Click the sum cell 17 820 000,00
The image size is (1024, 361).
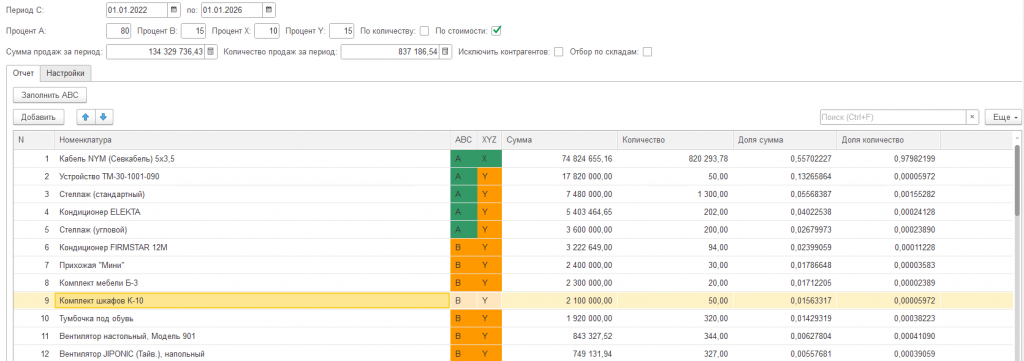click(x=560, y=176)
